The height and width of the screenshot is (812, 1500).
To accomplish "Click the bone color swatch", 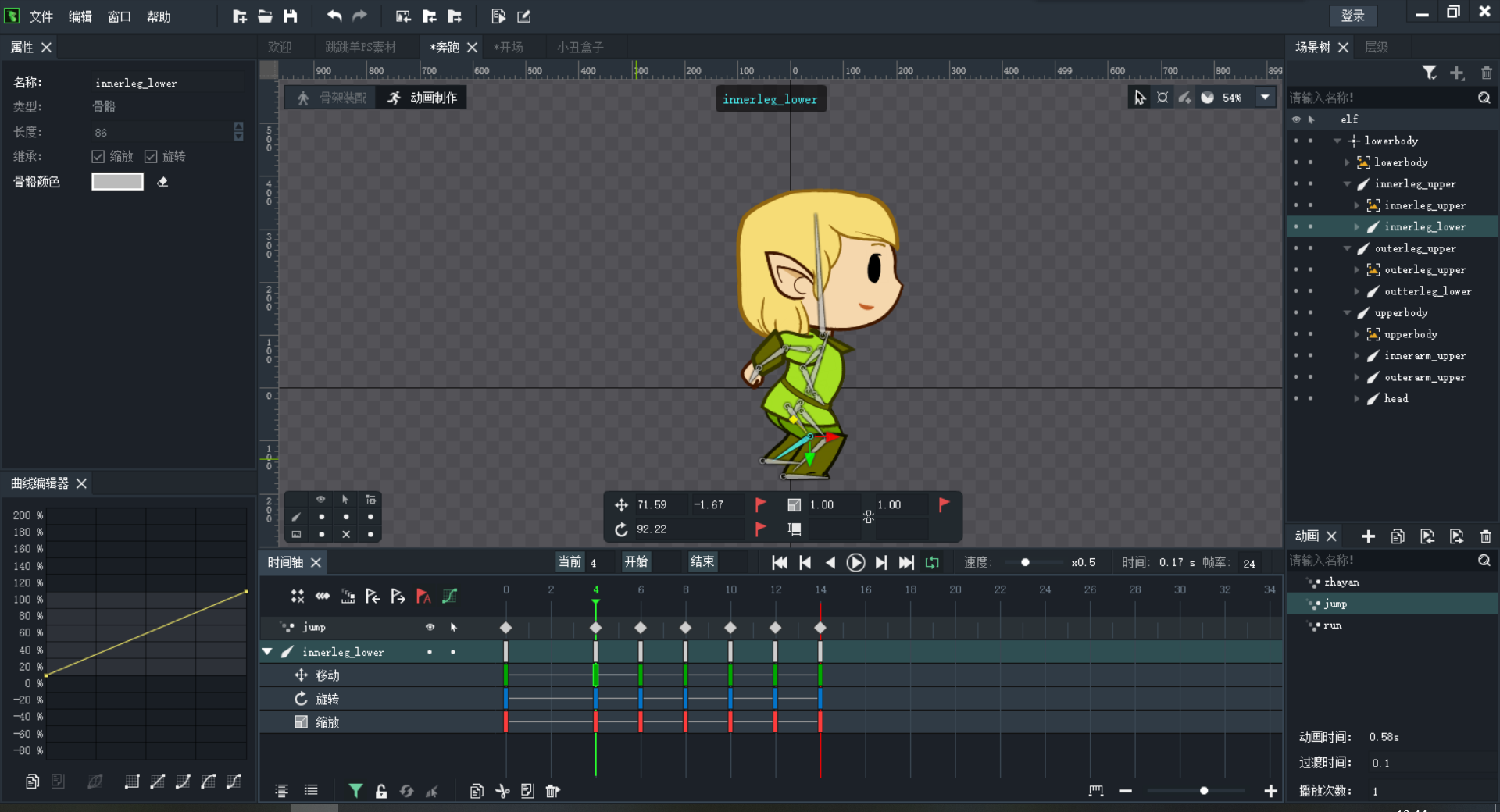I will pyautogui.click(x=117, y=182).
